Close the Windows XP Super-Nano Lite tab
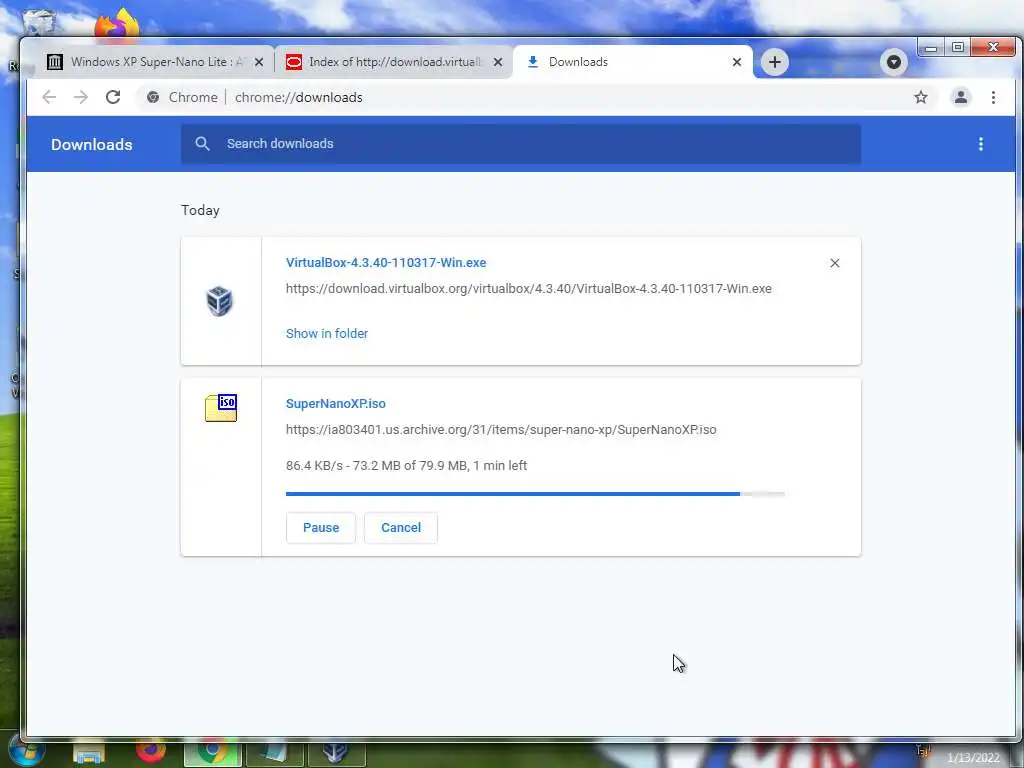 click(x=259, y=62)
